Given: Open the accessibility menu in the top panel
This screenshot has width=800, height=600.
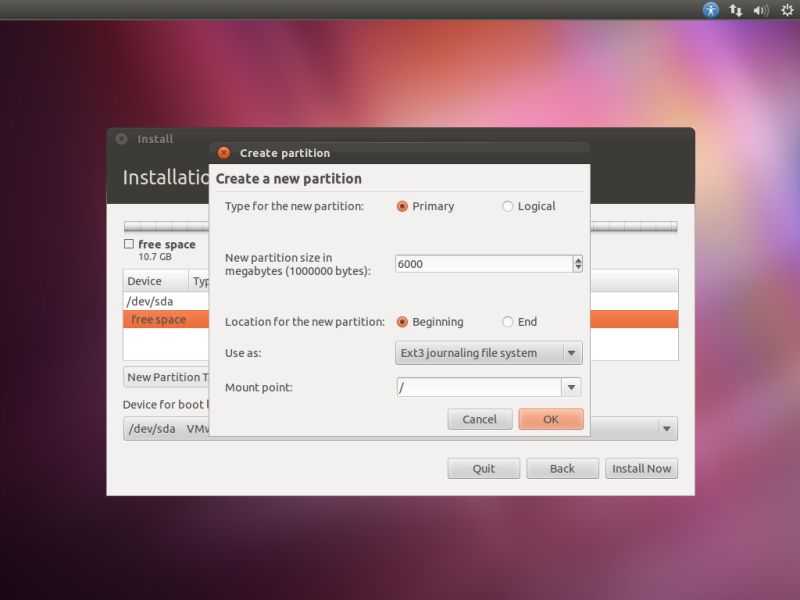Looking at the screenshot, I should click(710, 9).
